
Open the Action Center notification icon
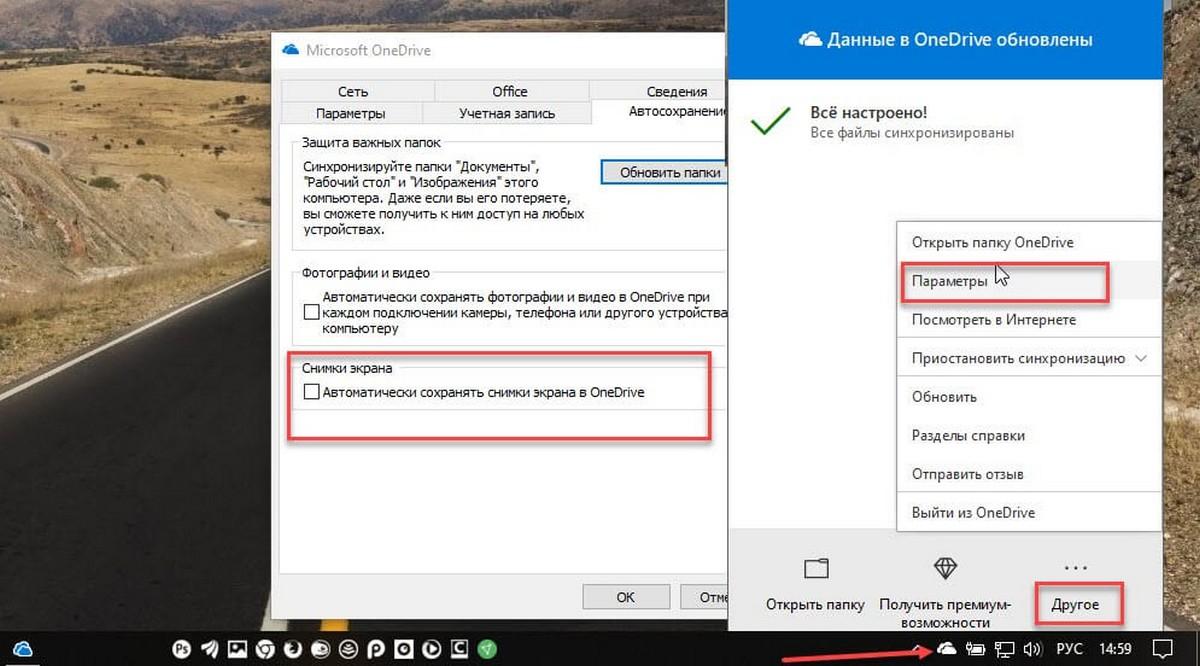click(1163, 648)
